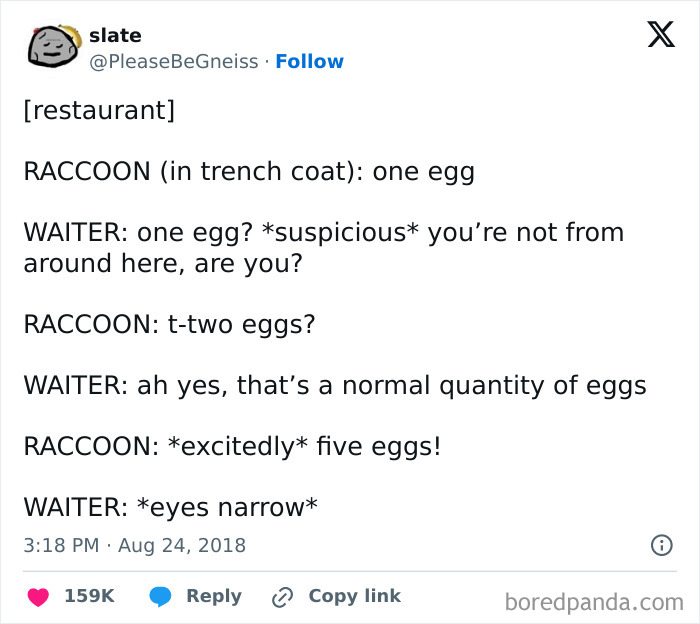Click the "WAITER: *eyes narrow*" line
Screen dimensions: 700x624
click(170, 507)
